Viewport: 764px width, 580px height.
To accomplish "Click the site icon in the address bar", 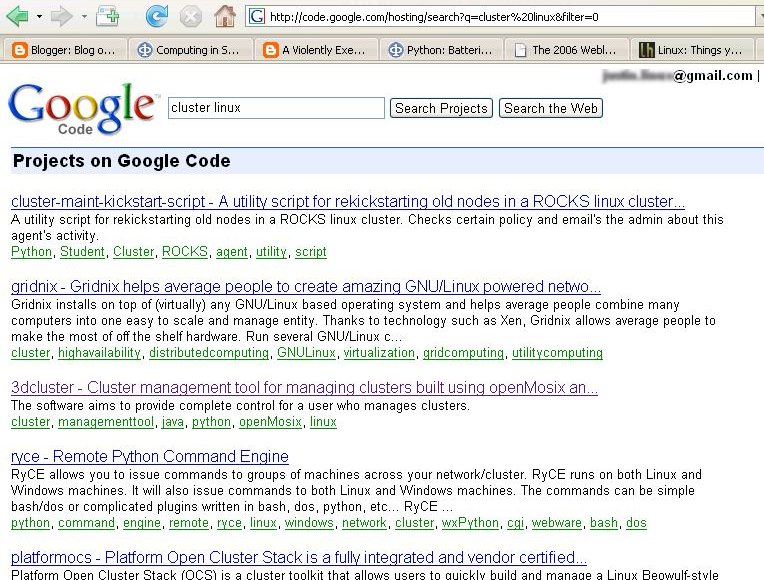I will pyautogui.click(x=256, y=16).
